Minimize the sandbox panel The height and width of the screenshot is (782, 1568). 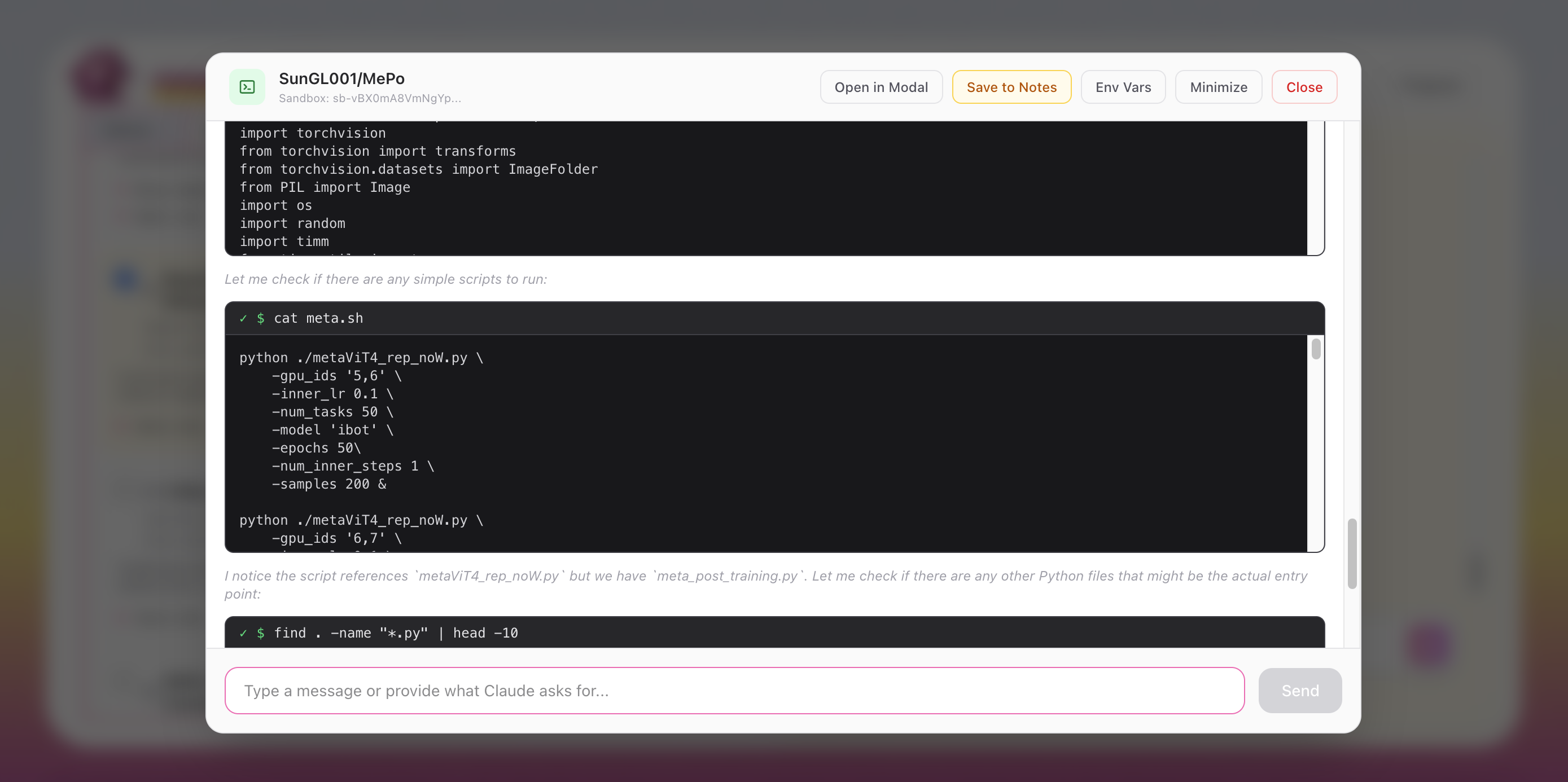[1218, 87]
